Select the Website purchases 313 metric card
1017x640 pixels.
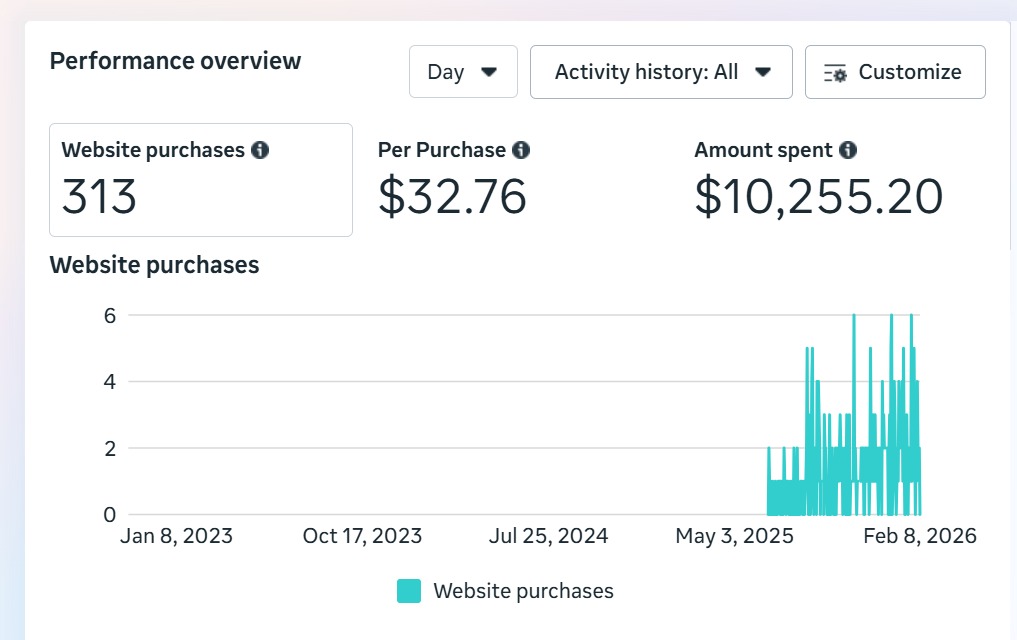pyautogui.click(x=200, y=180)
